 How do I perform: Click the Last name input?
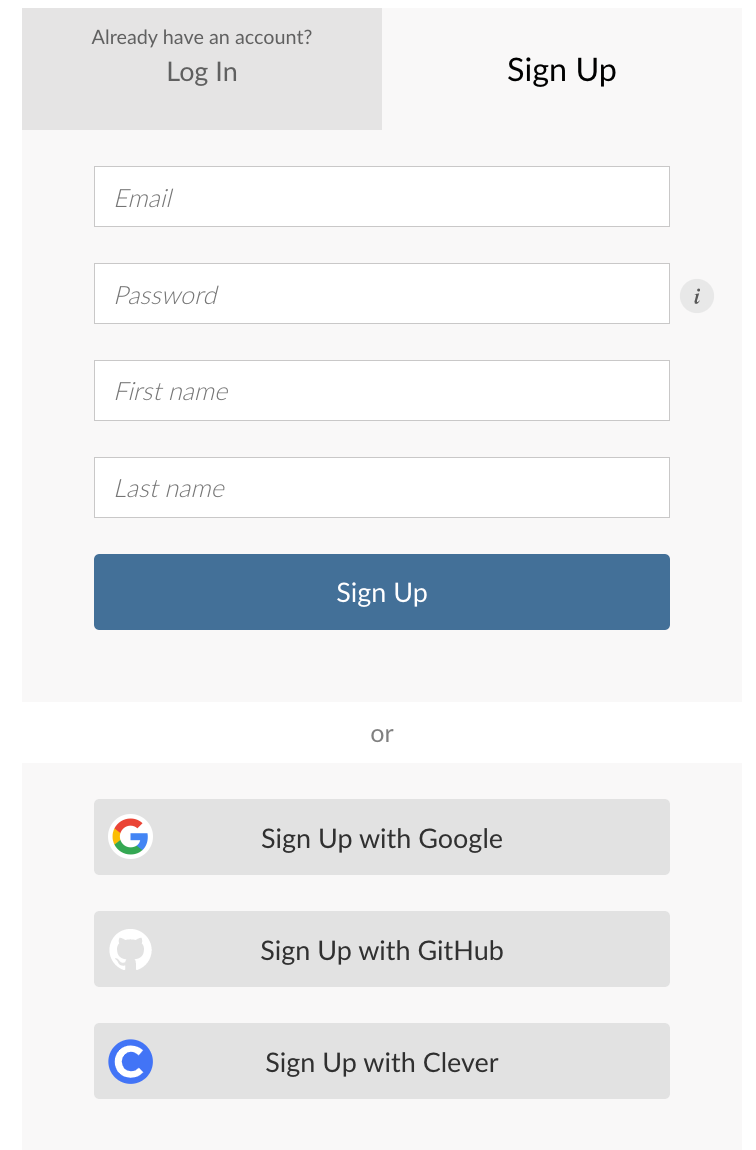point(381,487)
